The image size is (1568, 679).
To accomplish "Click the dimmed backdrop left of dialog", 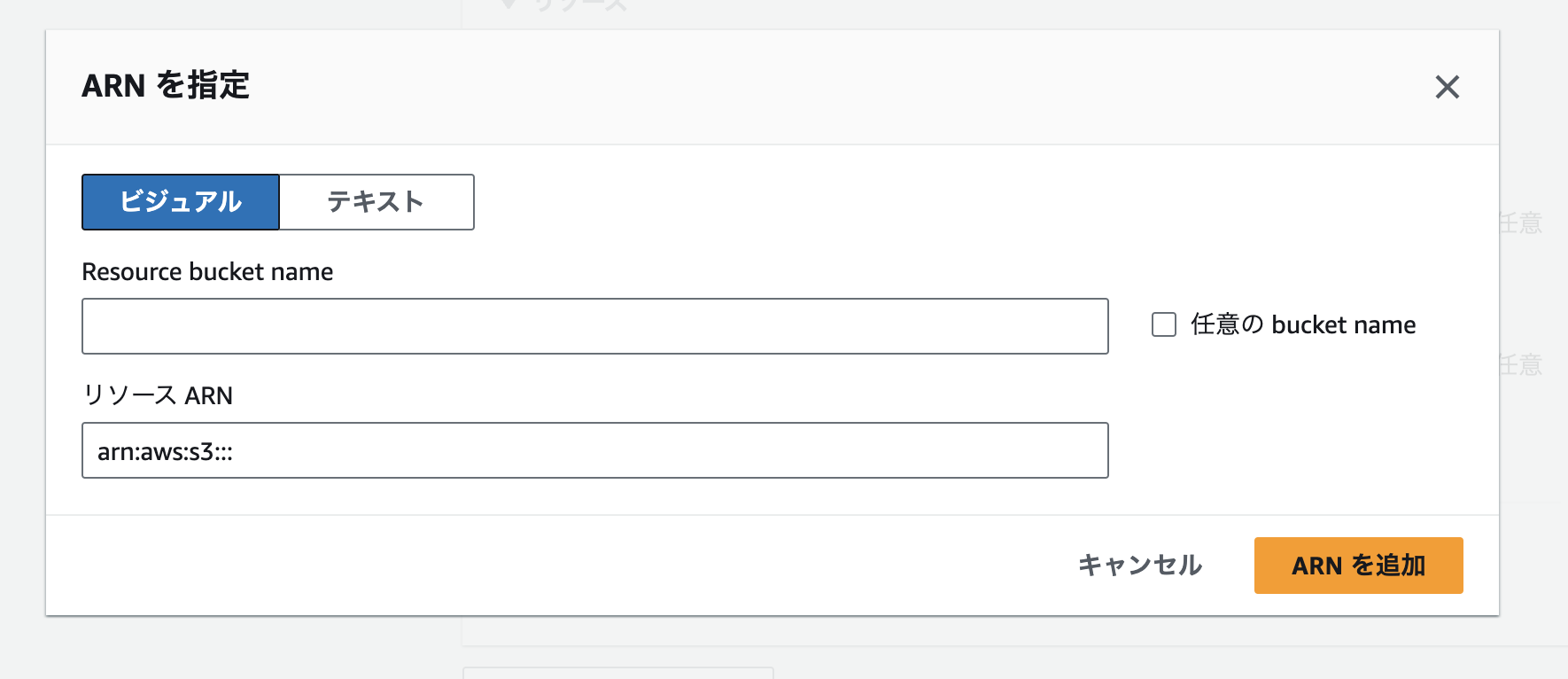I will (x=22, y=337).
